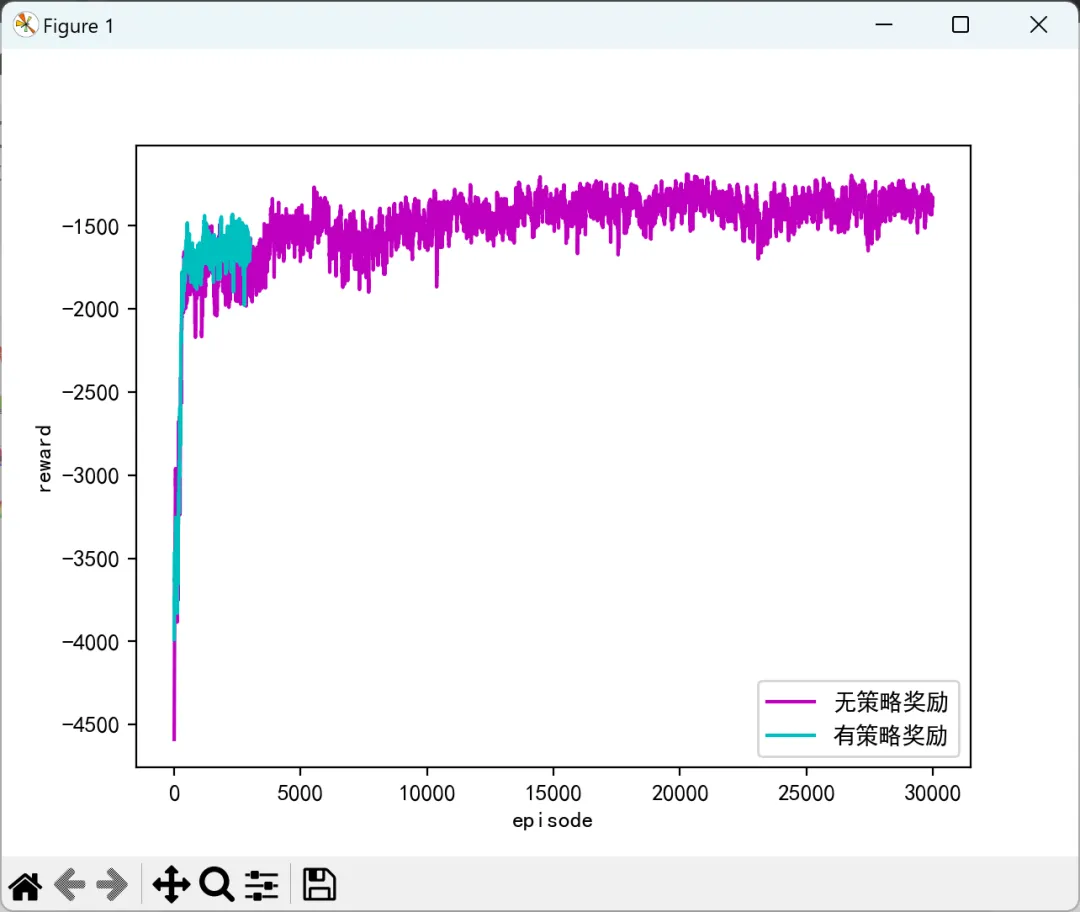Go back to previous view using left arrow

click(x=69, y=884)
